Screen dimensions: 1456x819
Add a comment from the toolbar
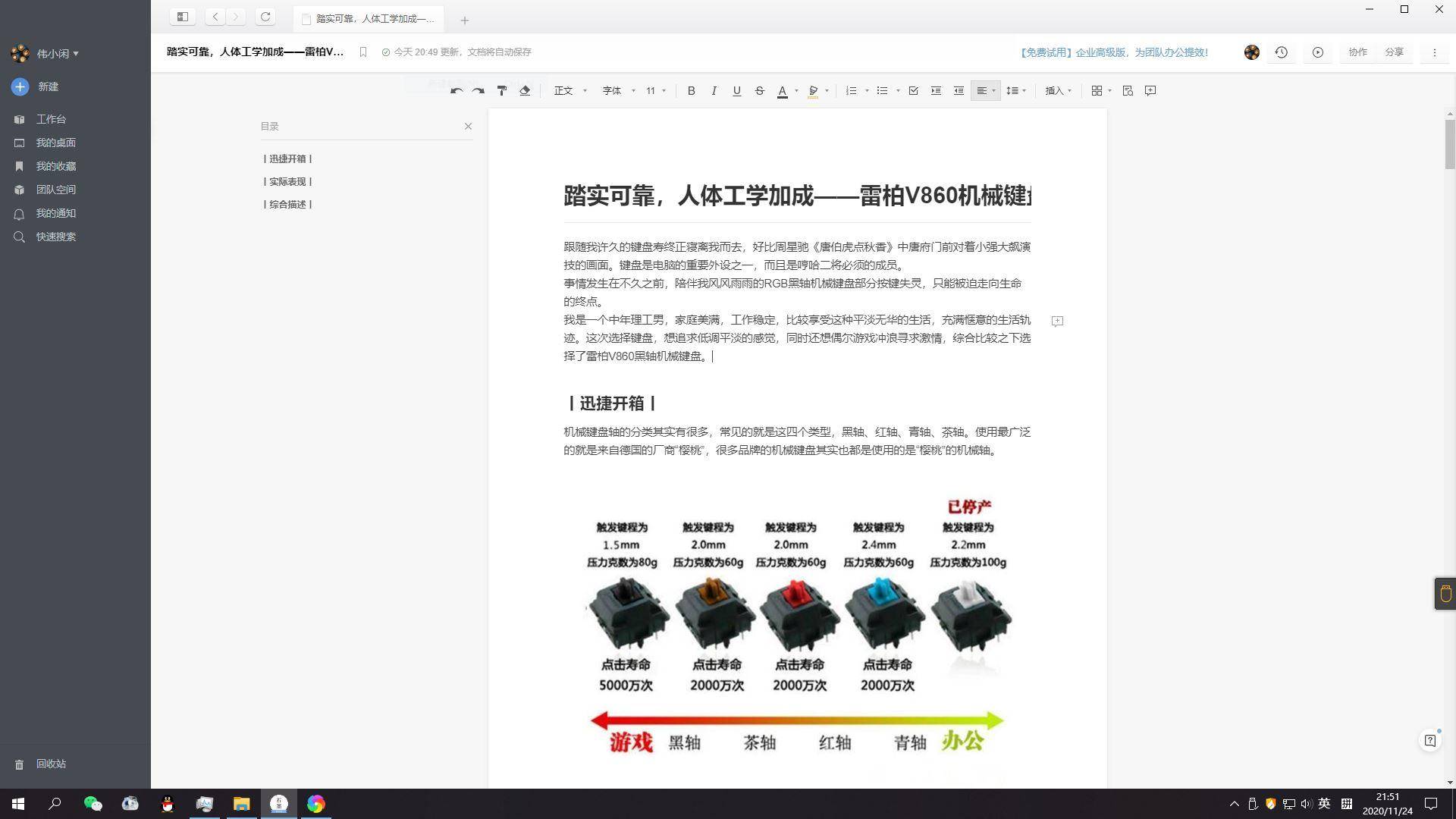pyautogui.click(x=1150, y=91)
